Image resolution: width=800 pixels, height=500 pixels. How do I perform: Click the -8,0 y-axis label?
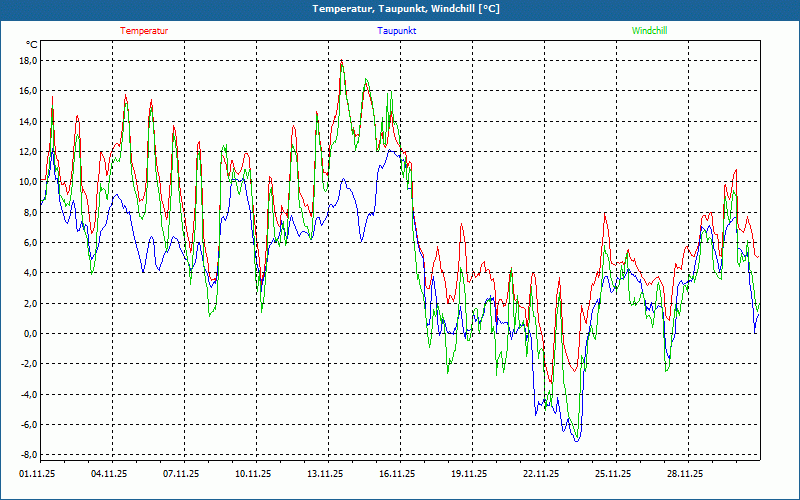27,455
